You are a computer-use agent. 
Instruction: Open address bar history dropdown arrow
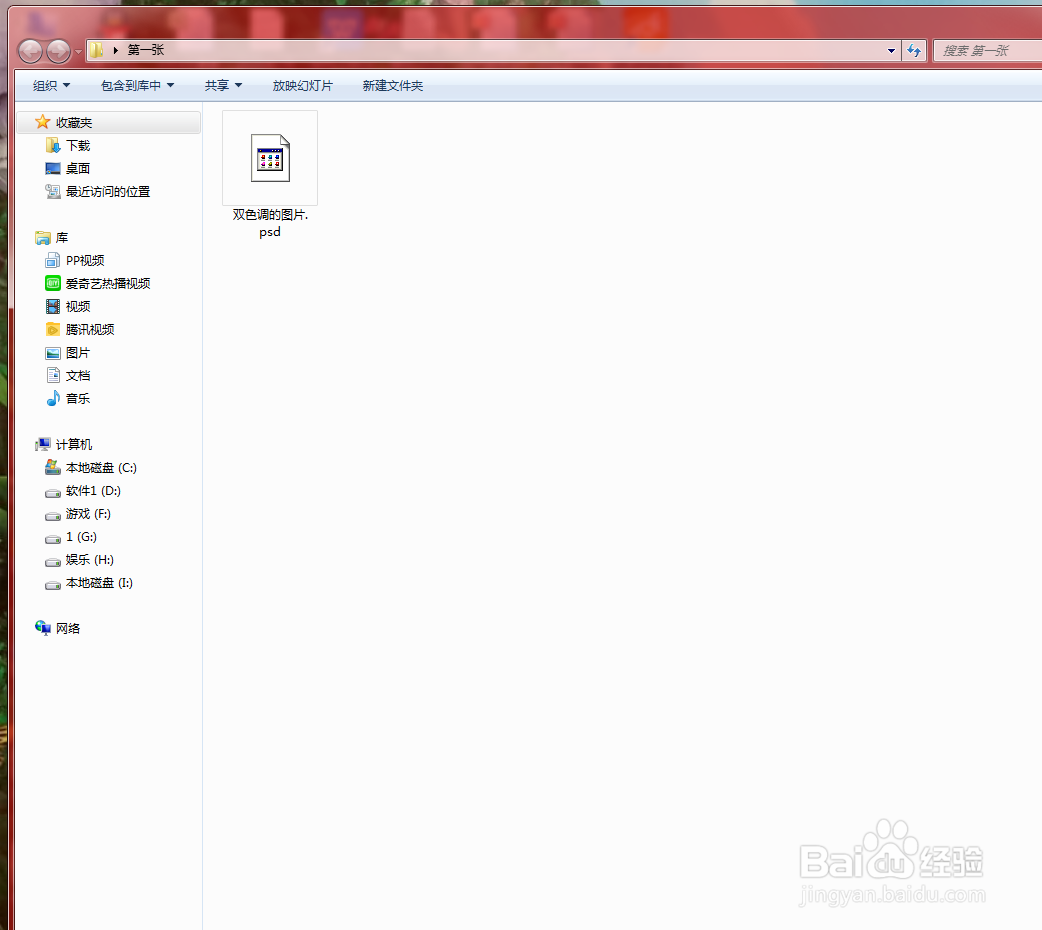891,51
